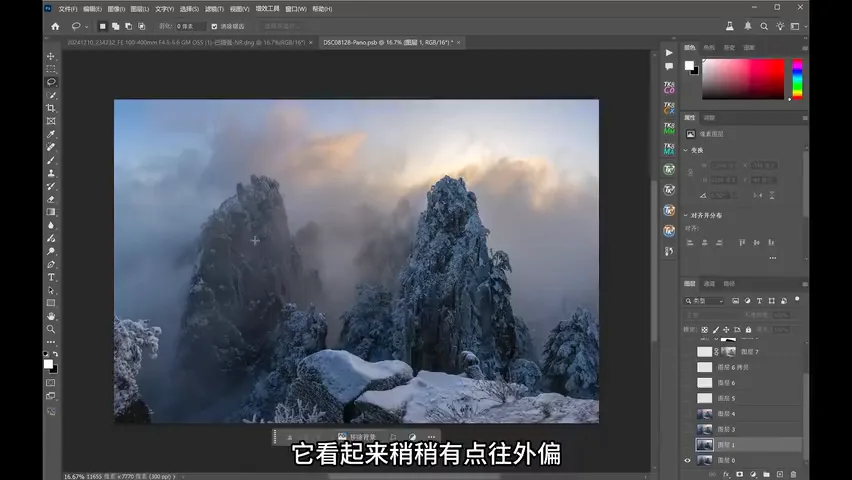The width and height of the screenshot is (852, 480).
Task: Delete layer with trash icon
Action: tap(793, 475)
